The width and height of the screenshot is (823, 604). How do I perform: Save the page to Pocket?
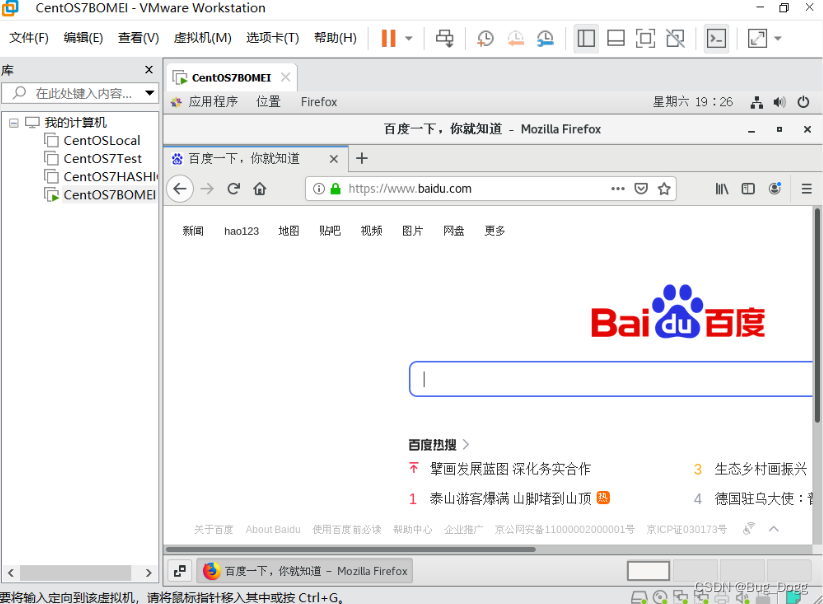(x=641, y=189)
